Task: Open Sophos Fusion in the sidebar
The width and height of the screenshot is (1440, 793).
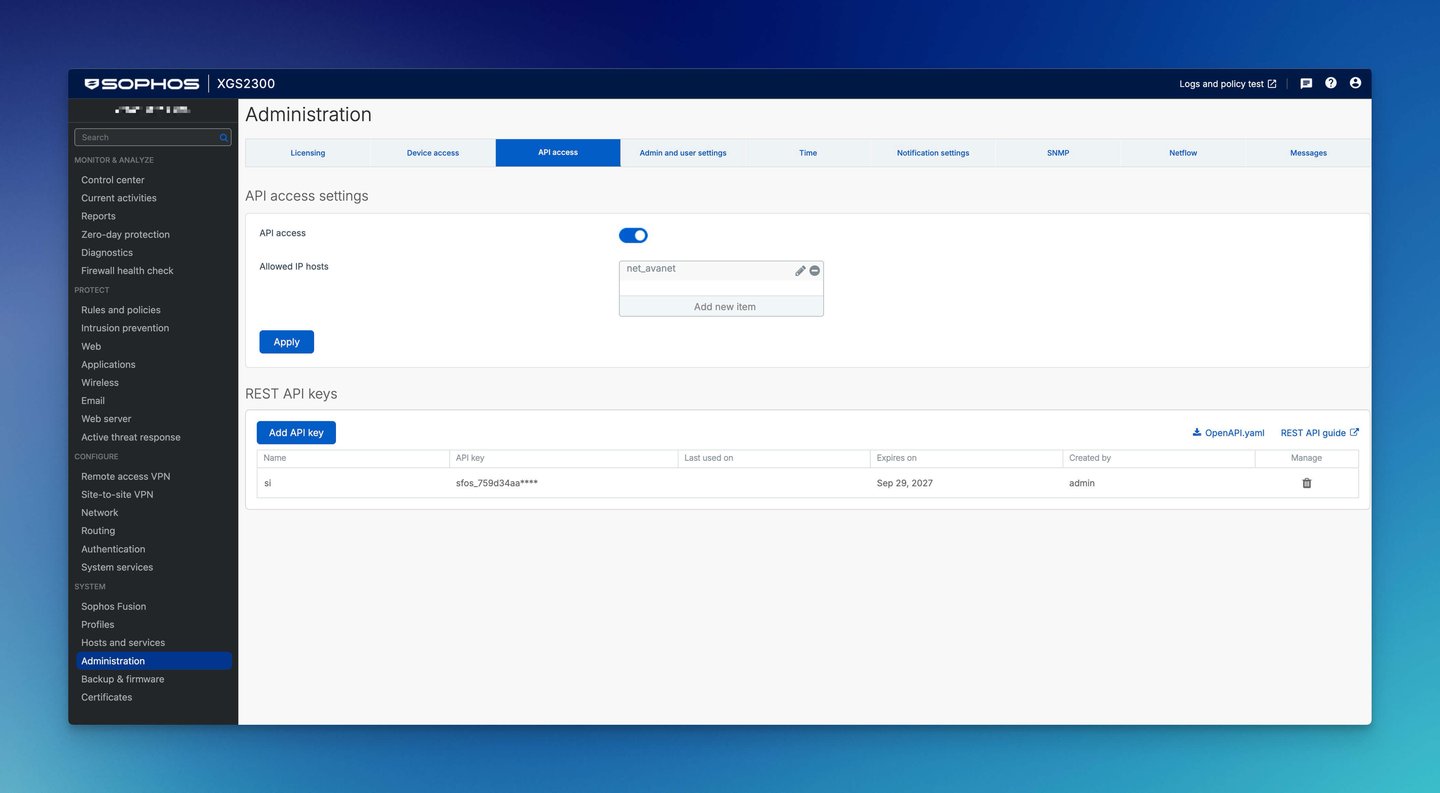Action: pyautogui.click(x=114, y=606)
